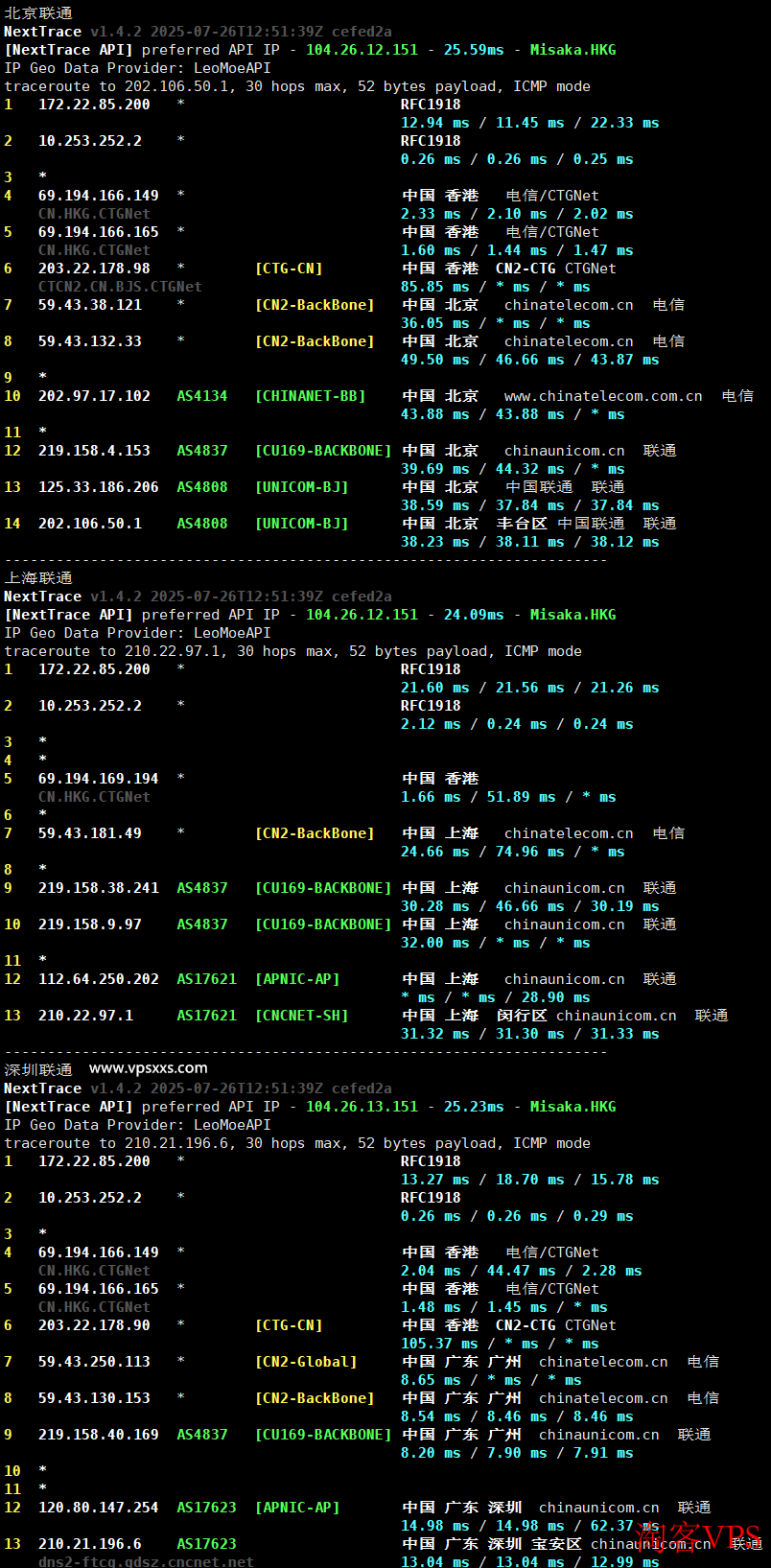
Task: Click the 丰台区 location text
Action: point(522,524)
